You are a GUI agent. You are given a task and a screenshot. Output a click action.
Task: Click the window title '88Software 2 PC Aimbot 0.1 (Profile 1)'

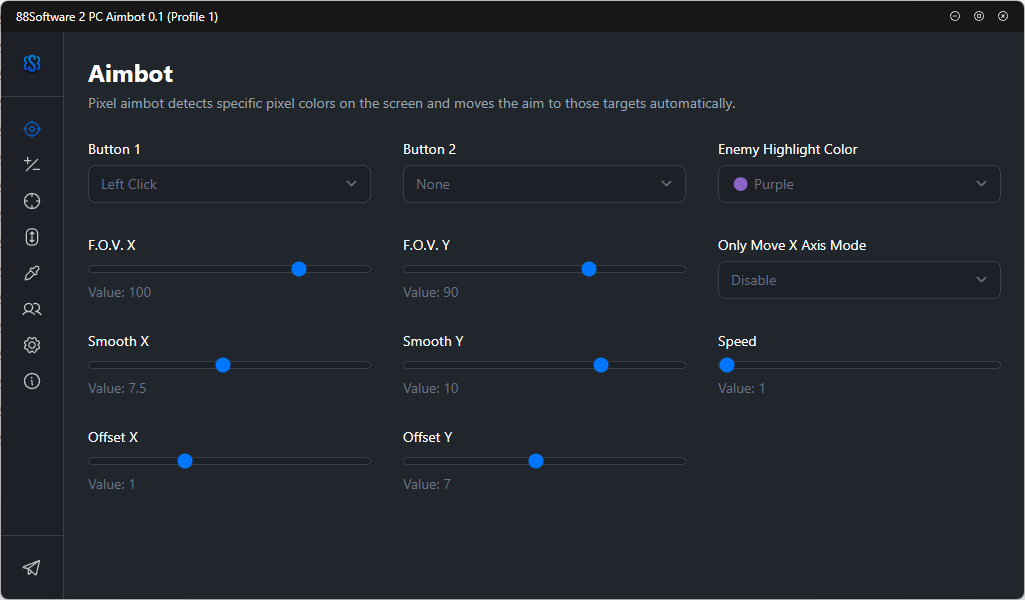[x=117, y=17]
